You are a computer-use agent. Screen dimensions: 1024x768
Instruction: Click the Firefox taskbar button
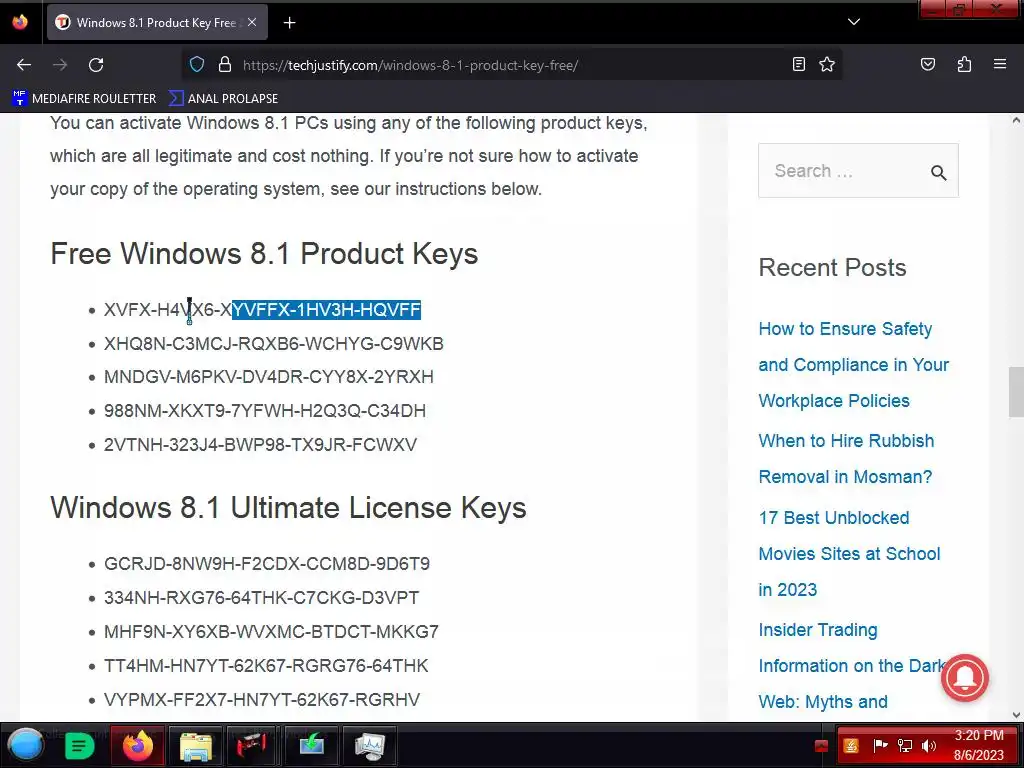pyautogui.click(x=137, y=745)
